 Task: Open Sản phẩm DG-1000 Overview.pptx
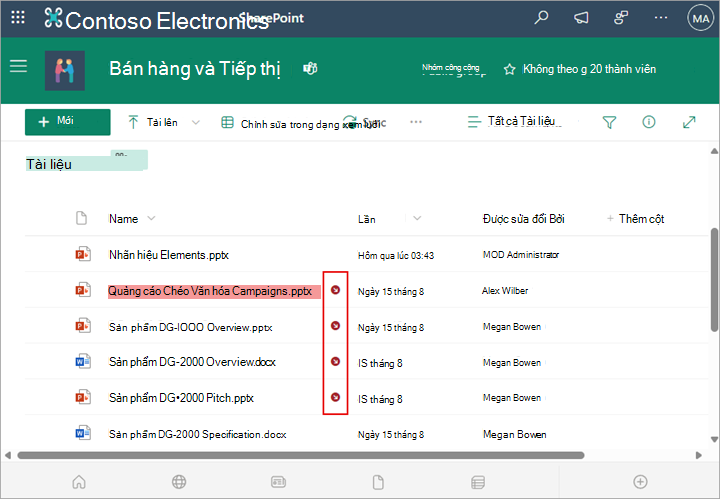191,327
